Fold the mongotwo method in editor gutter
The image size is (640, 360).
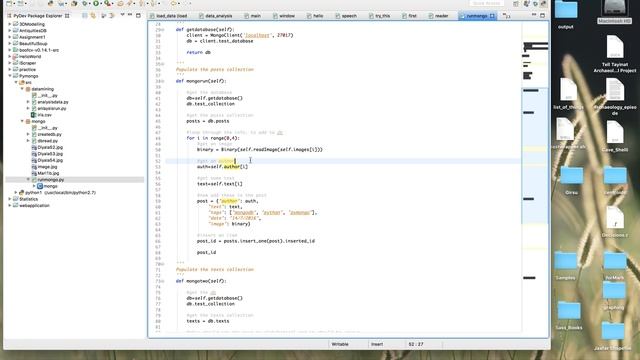163,281
